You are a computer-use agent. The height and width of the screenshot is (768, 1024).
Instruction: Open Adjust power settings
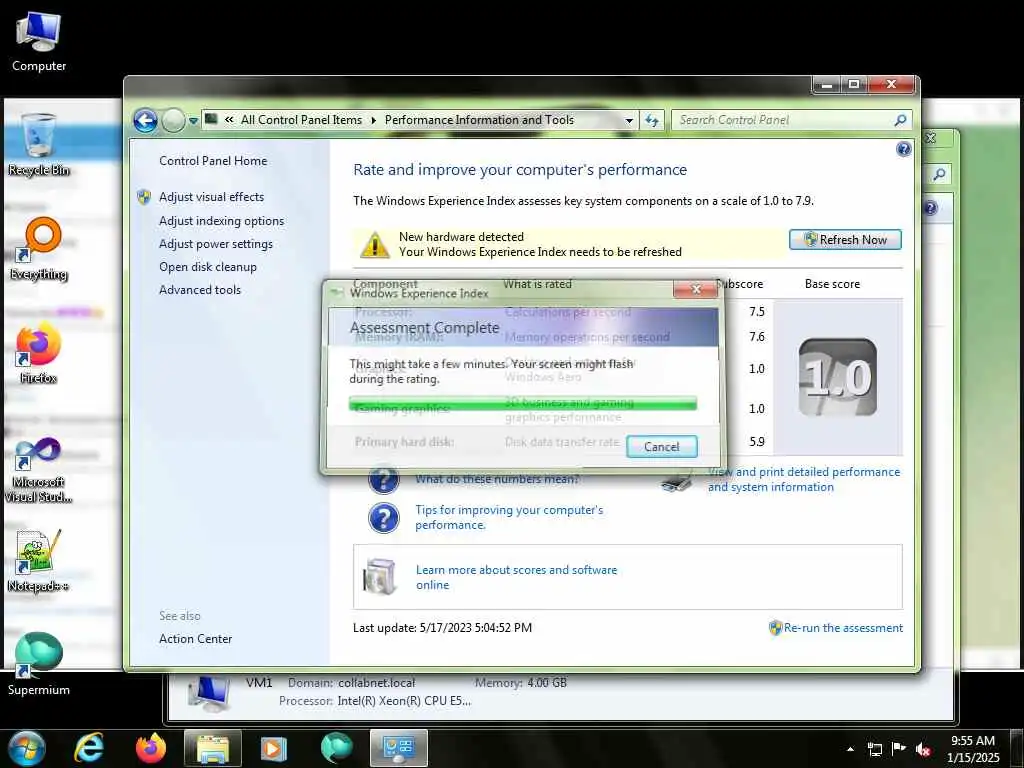point(216,244)
